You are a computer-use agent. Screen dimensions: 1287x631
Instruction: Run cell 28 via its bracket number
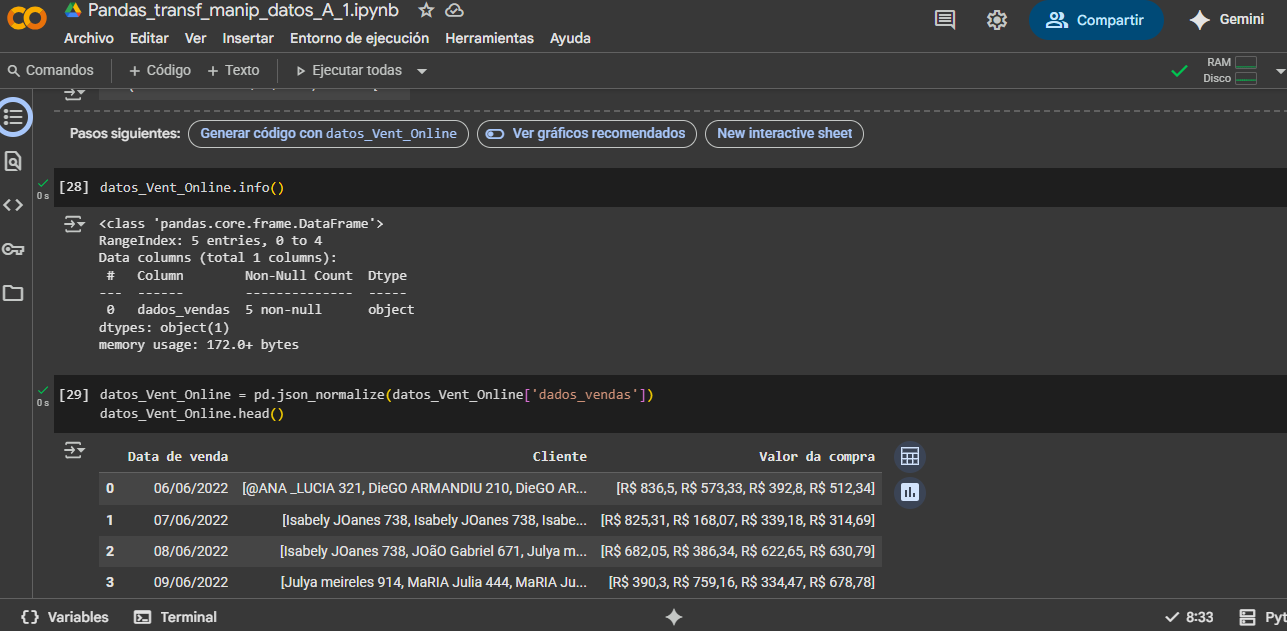tap(74, 187)
